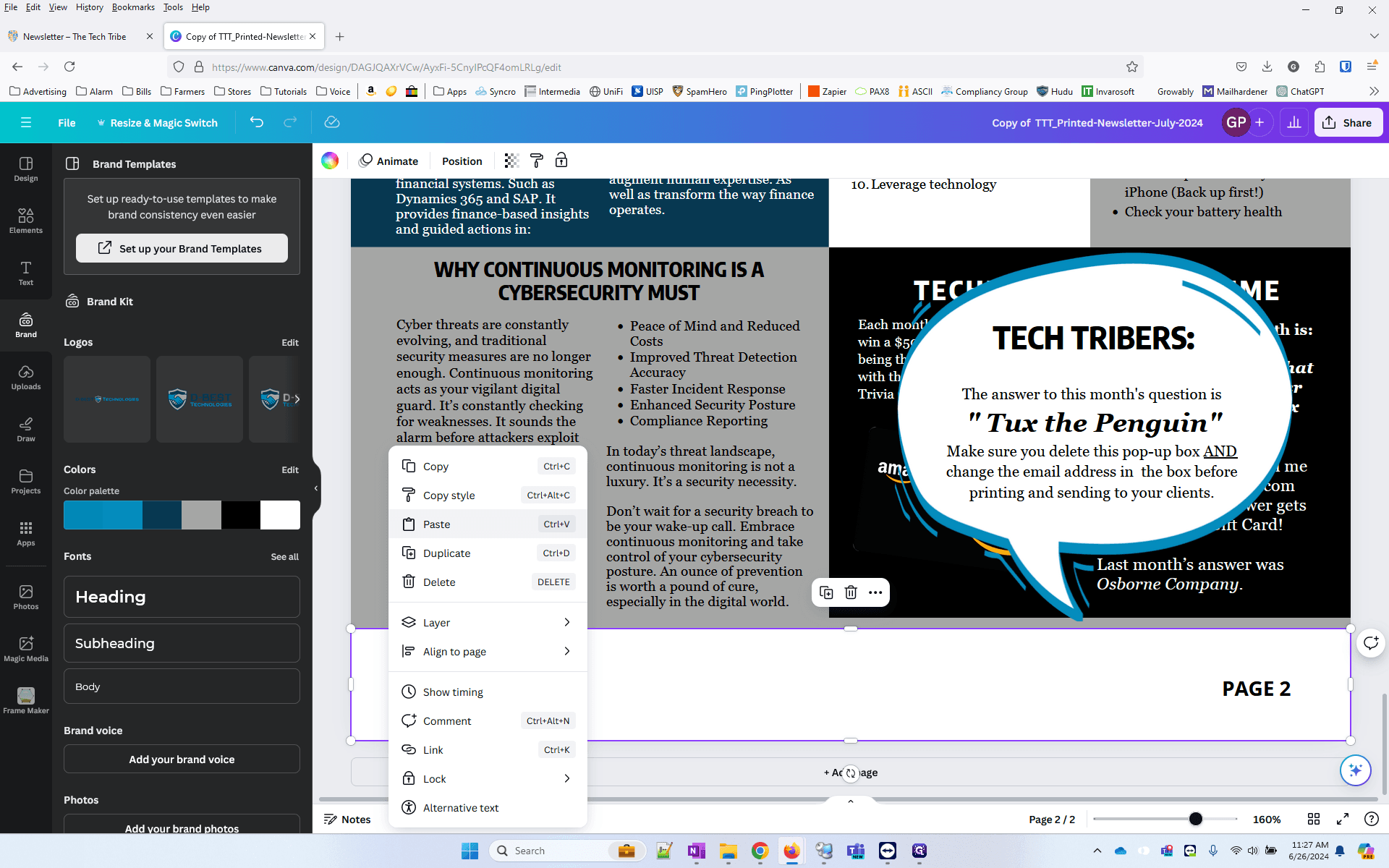Open the analytics chart icon
1389x868 pixels.
tap(1294, 122)
